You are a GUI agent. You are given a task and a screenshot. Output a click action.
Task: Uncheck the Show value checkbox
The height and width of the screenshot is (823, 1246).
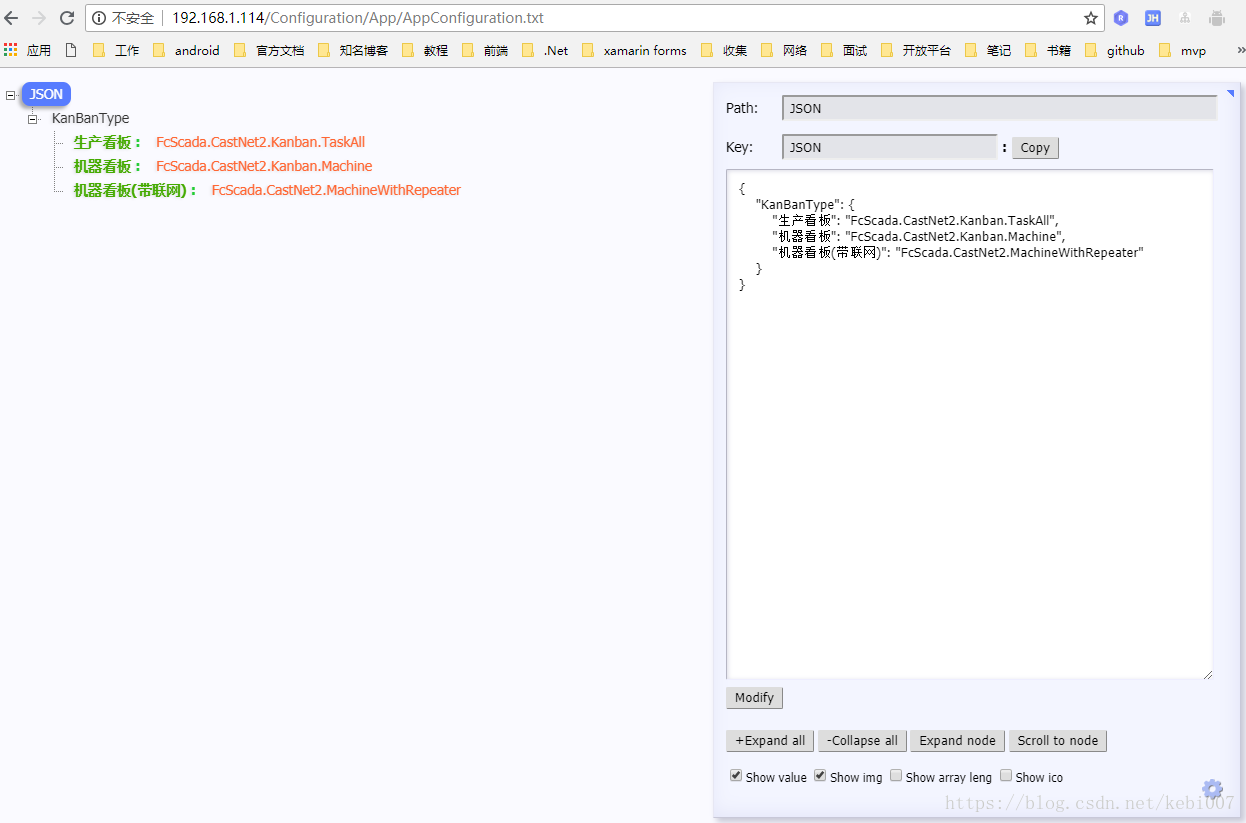[x=736, y=775]
